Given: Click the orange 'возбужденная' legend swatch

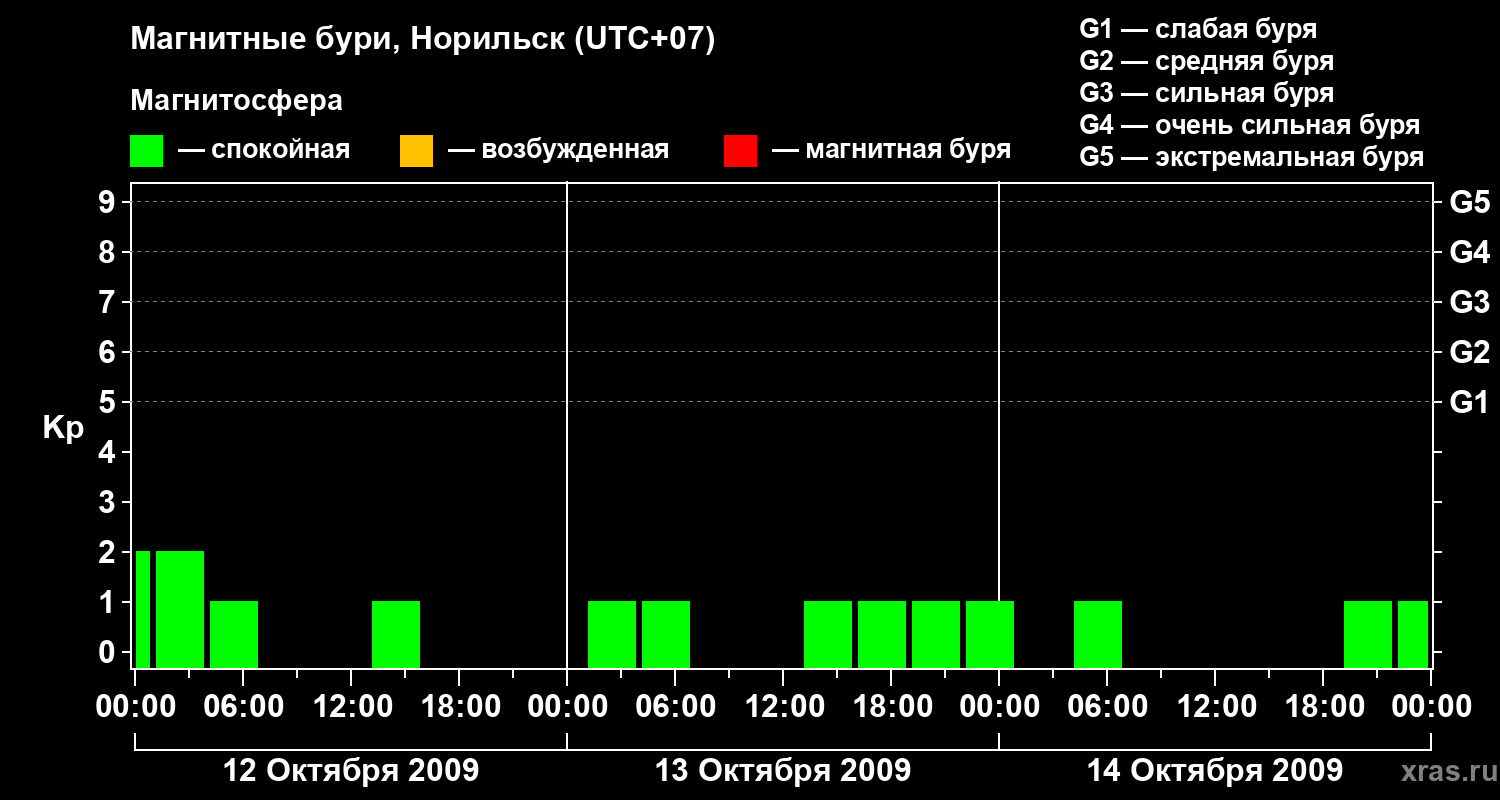Looking at the screenshot, I should pos(416,150).
